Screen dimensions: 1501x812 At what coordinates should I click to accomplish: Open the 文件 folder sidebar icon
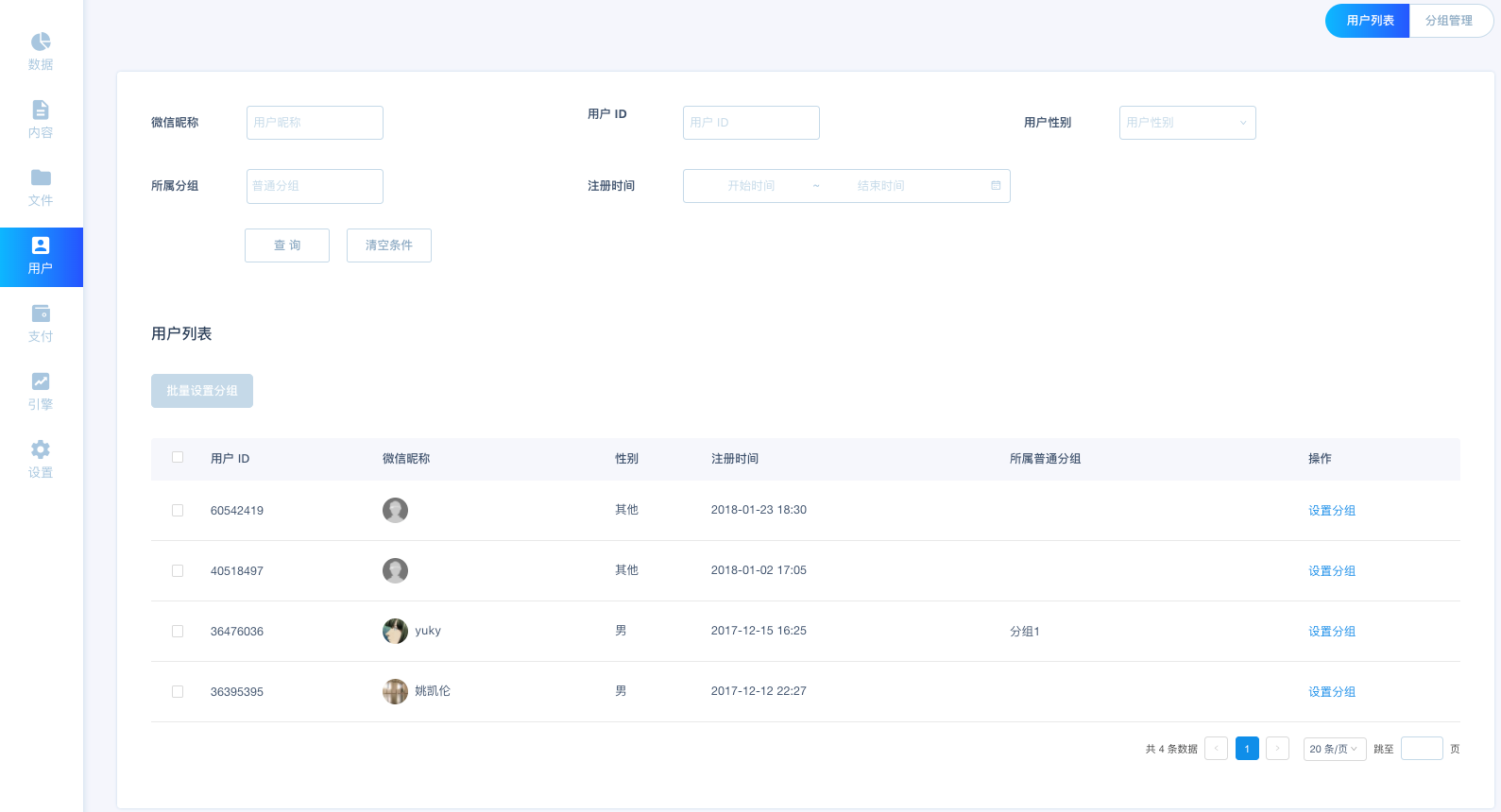point(41,178)
